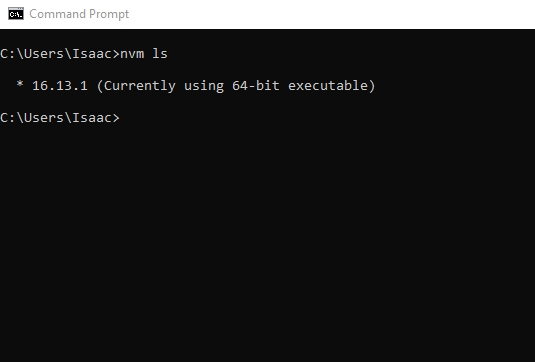This screenshot has height=362, width=535.
Task: Click Isaac in the first prompt line
Action: (92, 54)
